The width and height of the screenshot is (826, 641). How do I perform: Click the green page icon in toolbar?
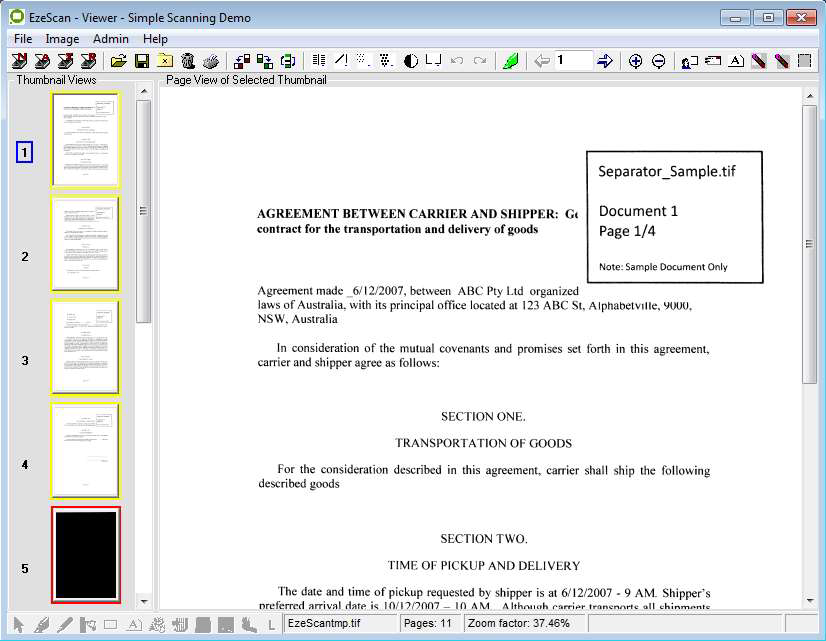510,61
